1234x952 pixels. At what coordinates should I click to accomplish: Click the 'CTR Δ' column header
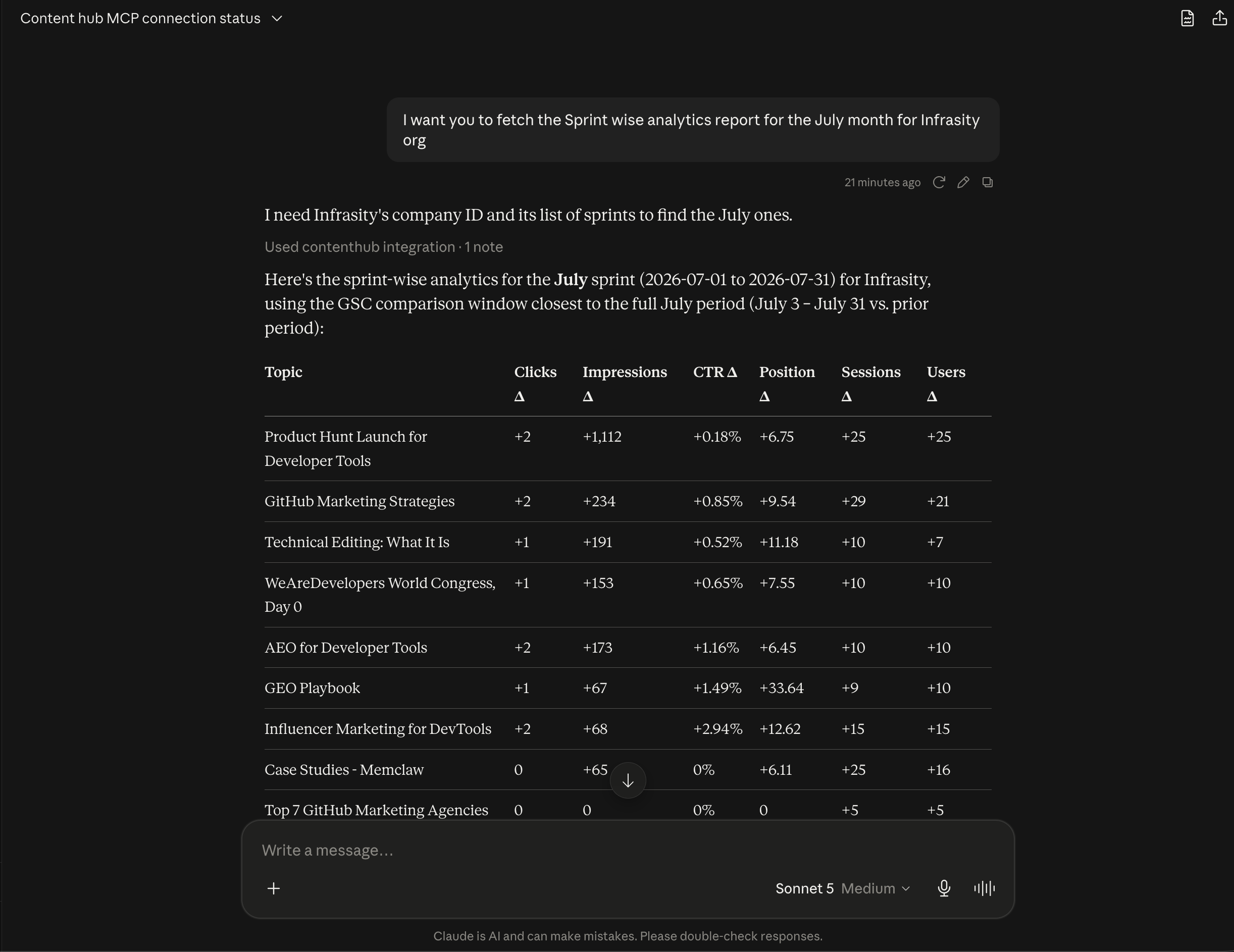pos(715,372)
